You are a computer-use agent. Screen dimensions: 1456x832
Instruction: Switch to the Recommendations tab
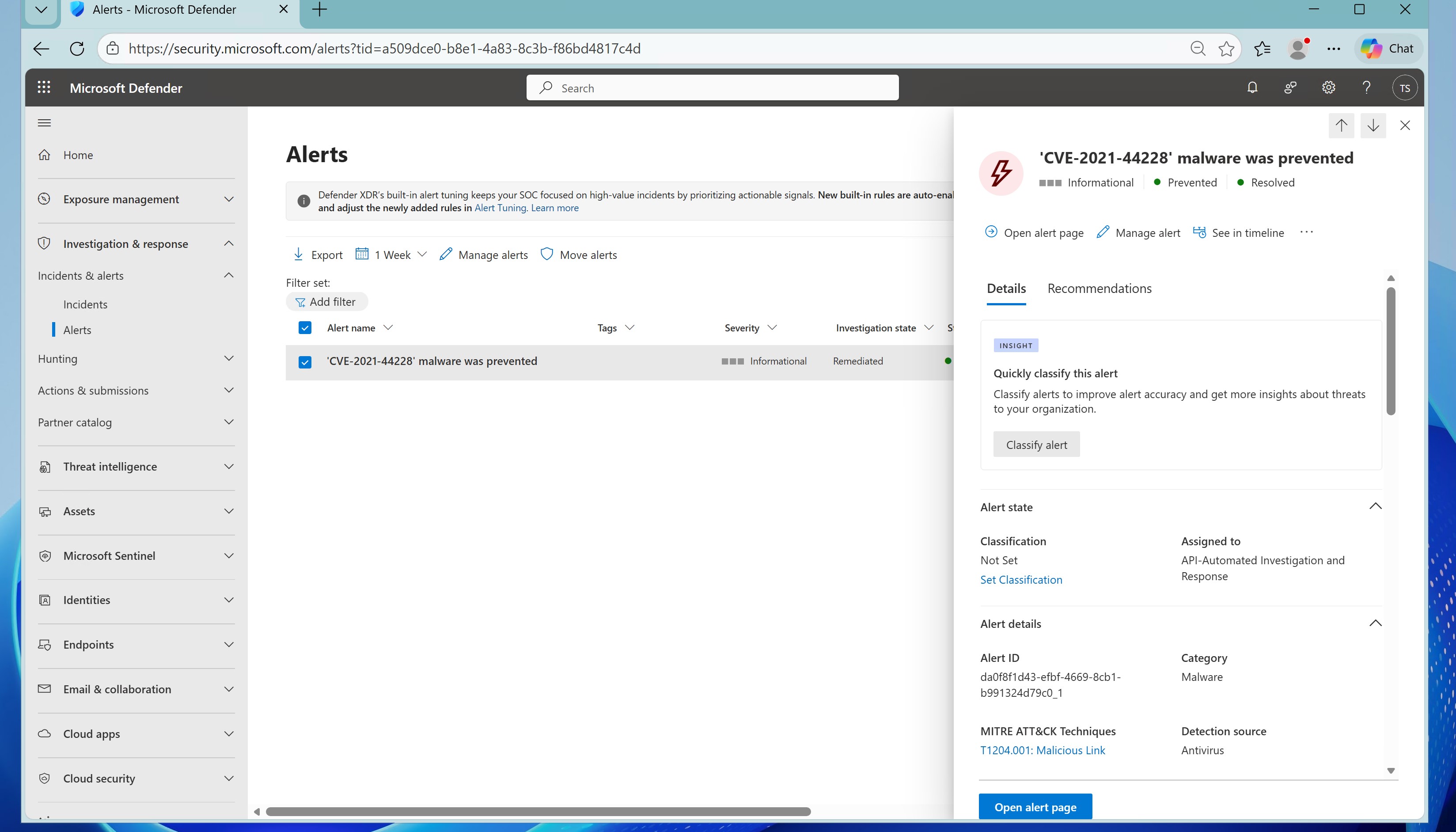1099,289
